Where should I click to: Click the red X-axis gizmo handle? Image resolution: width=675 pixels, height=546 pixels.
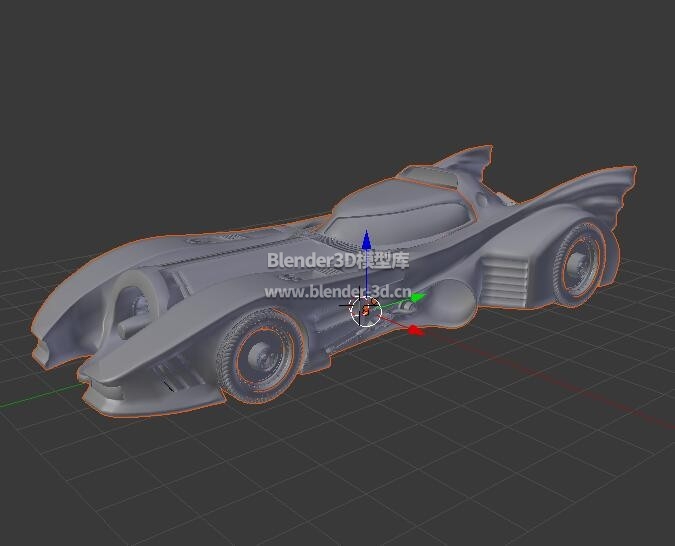pyautogui.click(x=415, y=330)
